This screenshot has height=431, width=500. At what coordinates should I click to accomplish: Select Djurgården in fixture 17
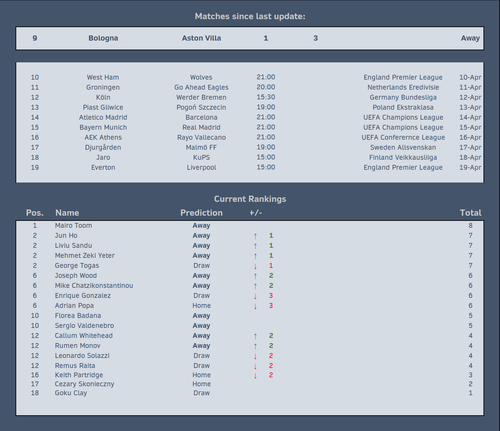[103, 147]
